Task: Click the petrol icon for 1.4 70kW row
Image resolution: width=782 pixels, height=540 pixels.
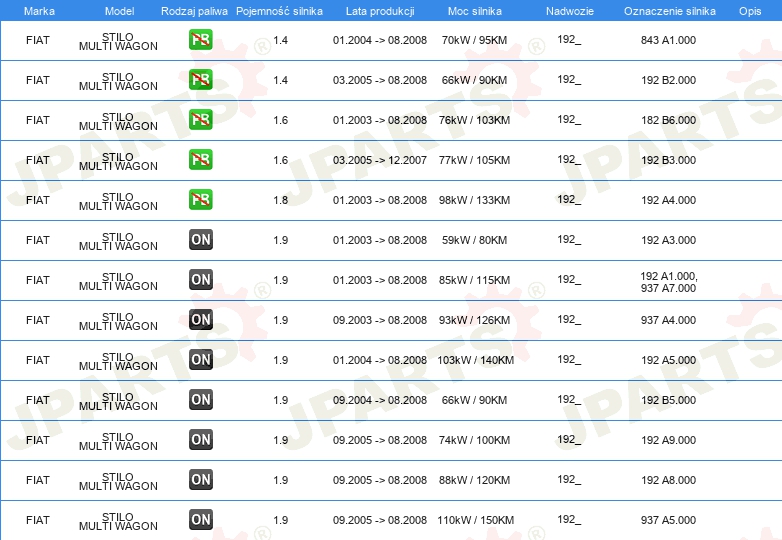Action: (200, 40)
